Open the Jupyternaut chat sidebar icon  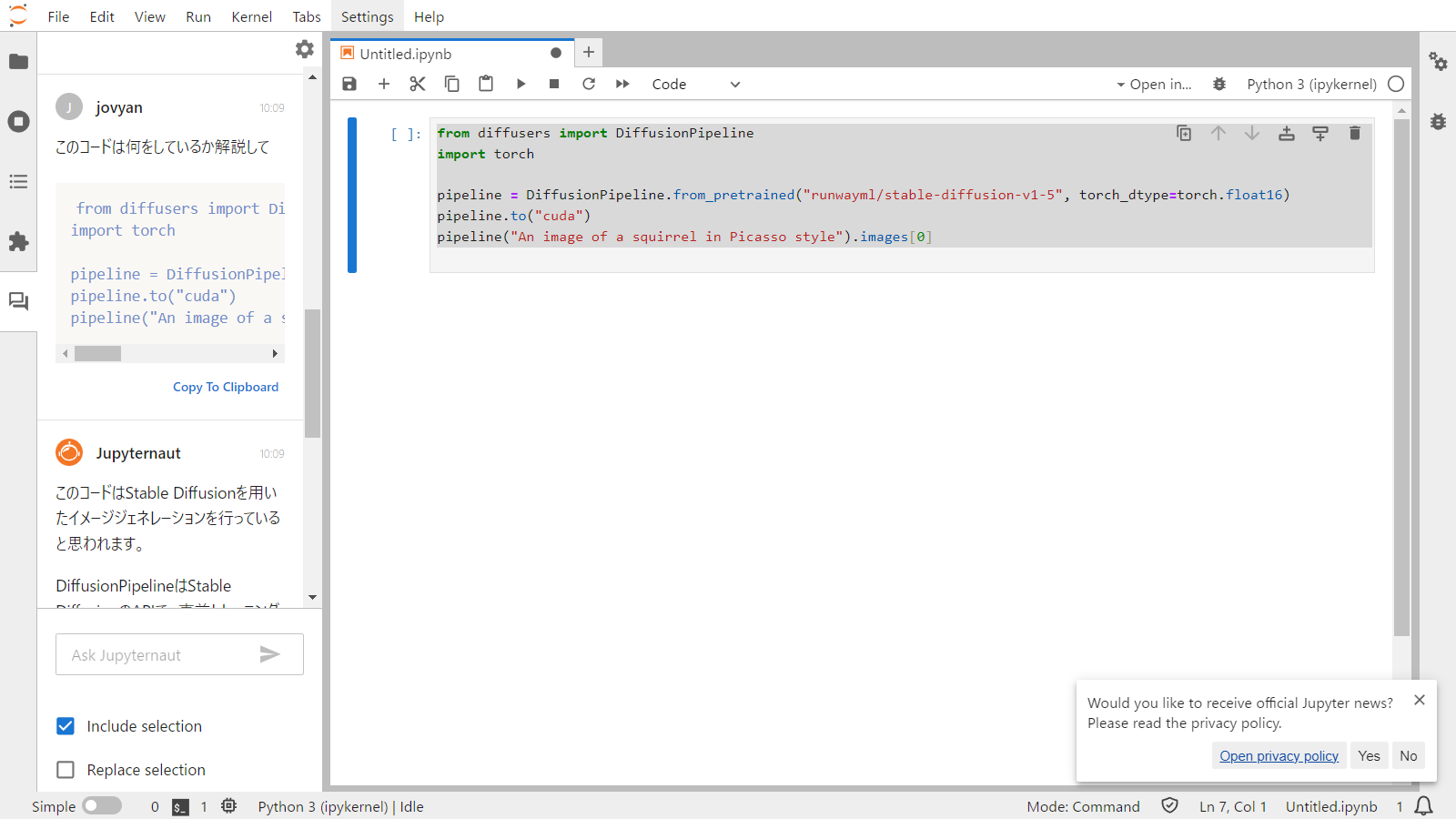click(18, 301)
